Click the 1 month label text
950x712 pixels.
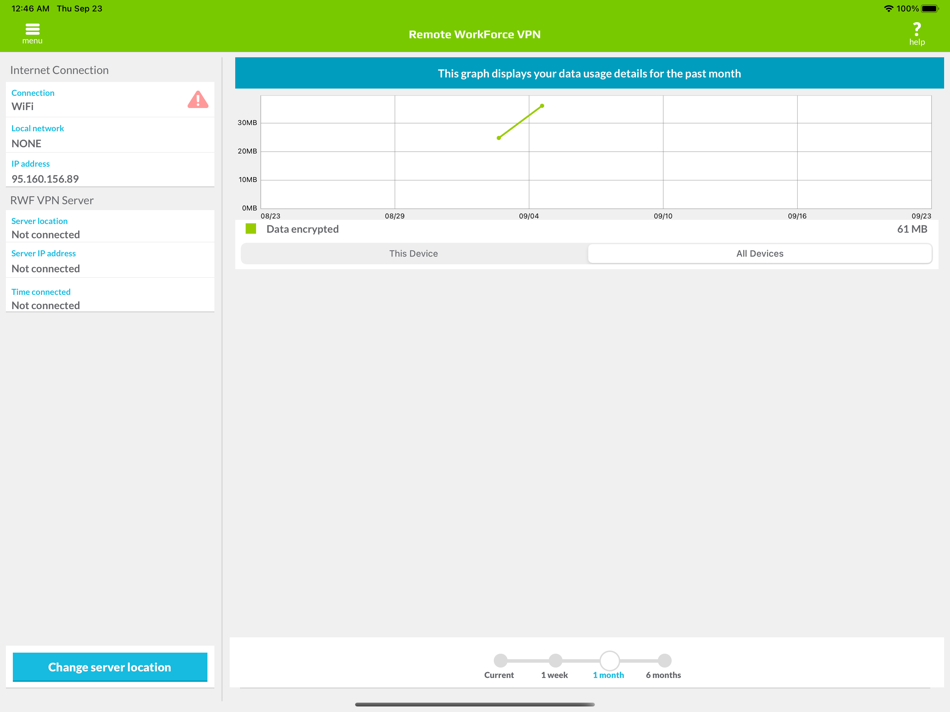608,675
